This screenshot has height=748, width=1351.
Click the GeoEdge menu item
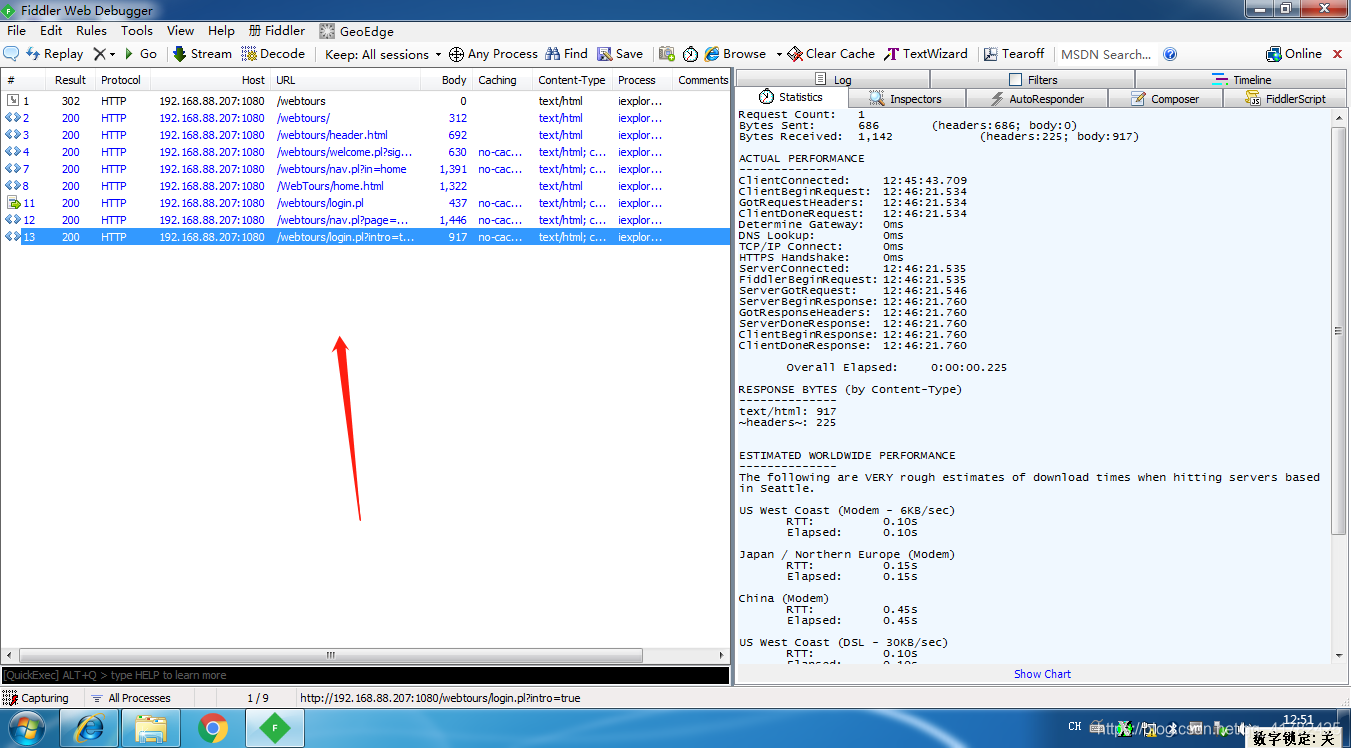(356, 31)
